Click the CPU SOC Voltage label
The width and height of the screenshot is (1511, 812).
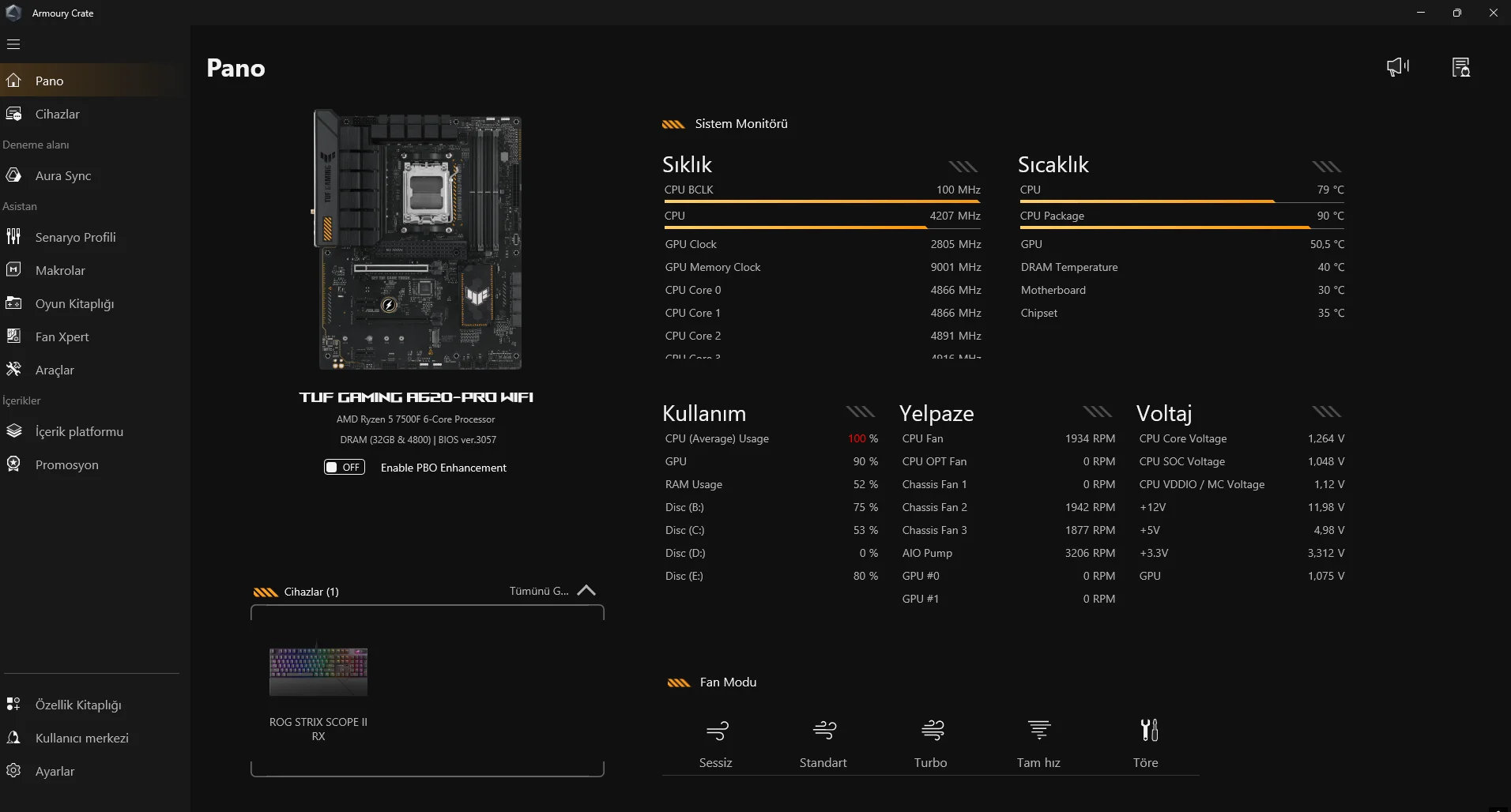coord(1182,461)
